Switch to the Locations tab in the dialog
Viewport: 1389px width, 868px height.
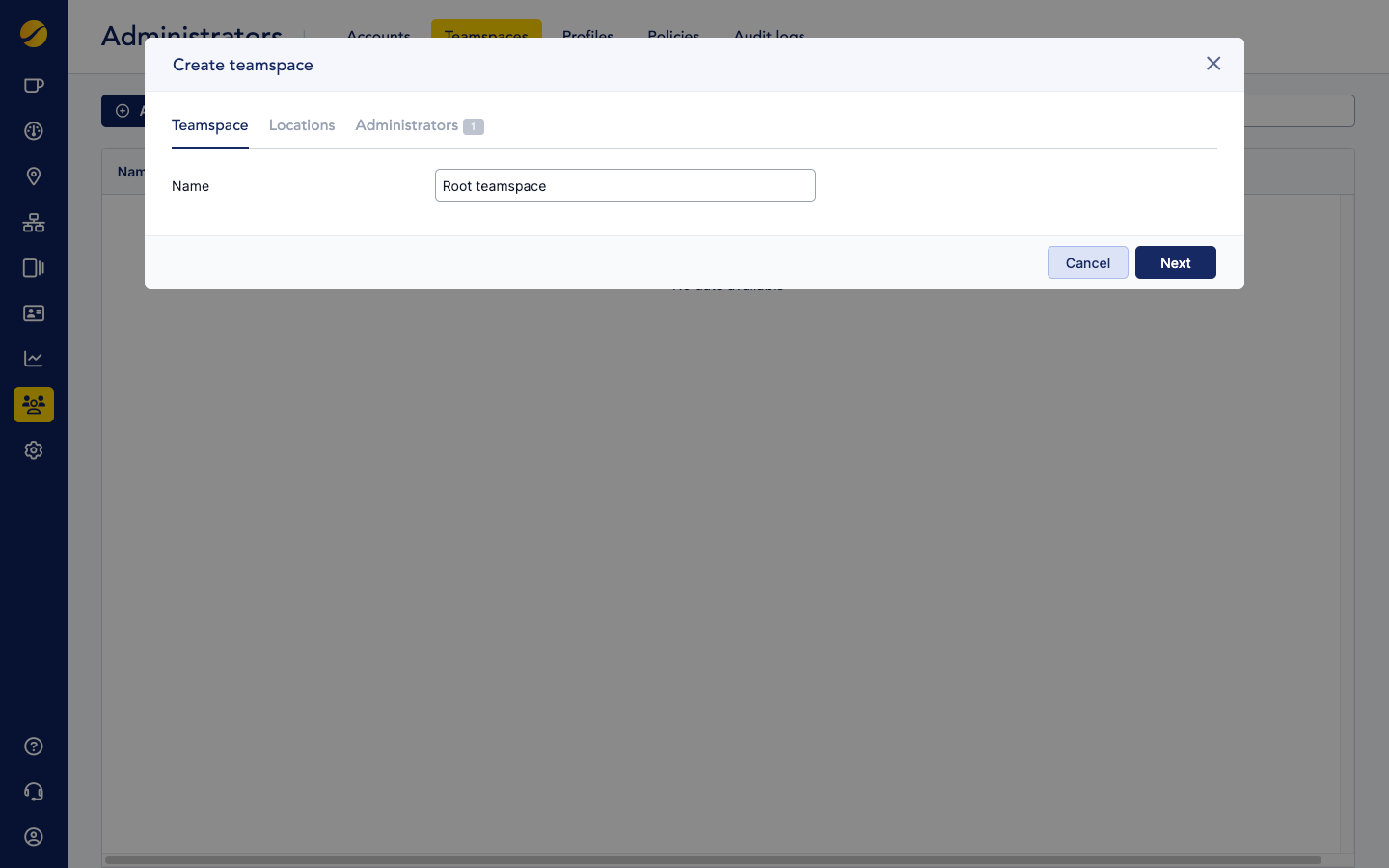pyautogui.click(x=302, y=125)
